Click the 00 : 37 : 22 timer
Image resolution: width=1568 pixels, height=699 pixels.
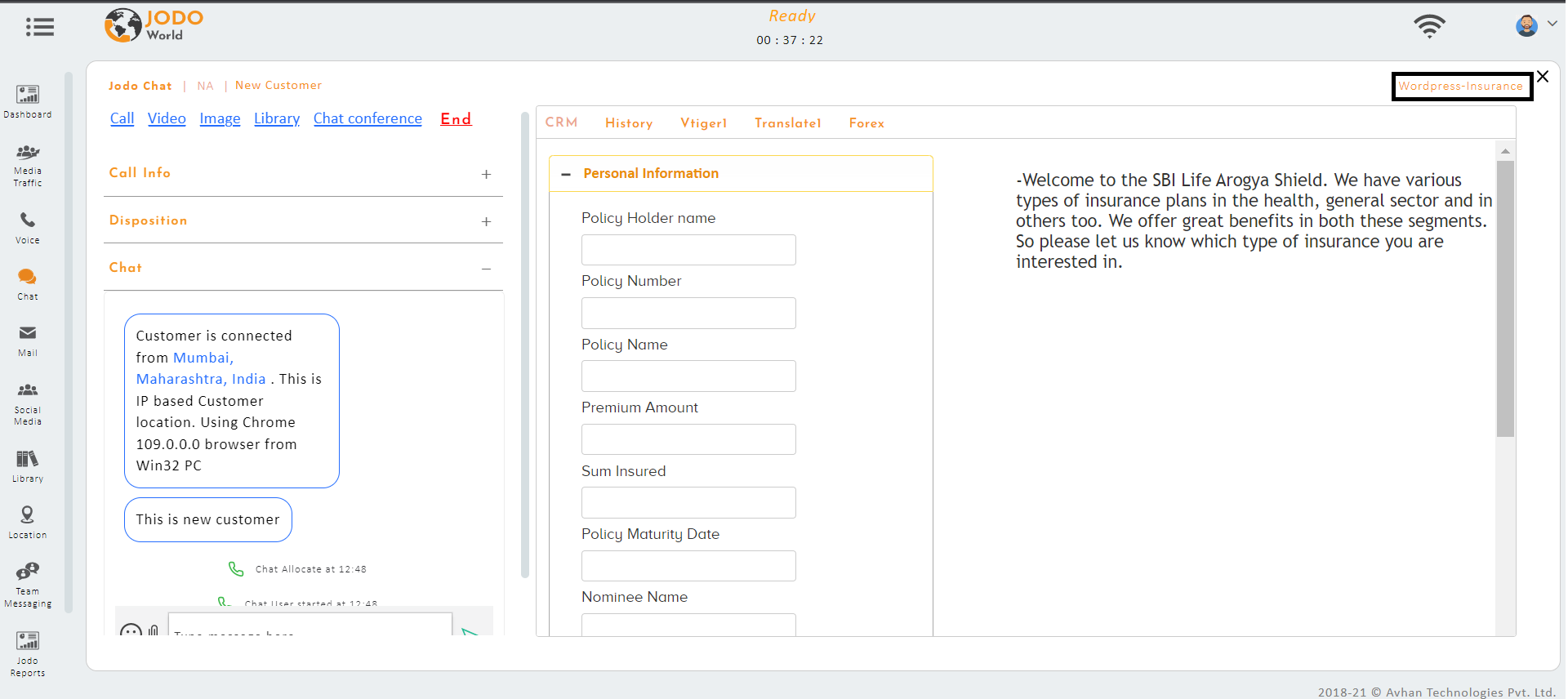click(790, 40)
